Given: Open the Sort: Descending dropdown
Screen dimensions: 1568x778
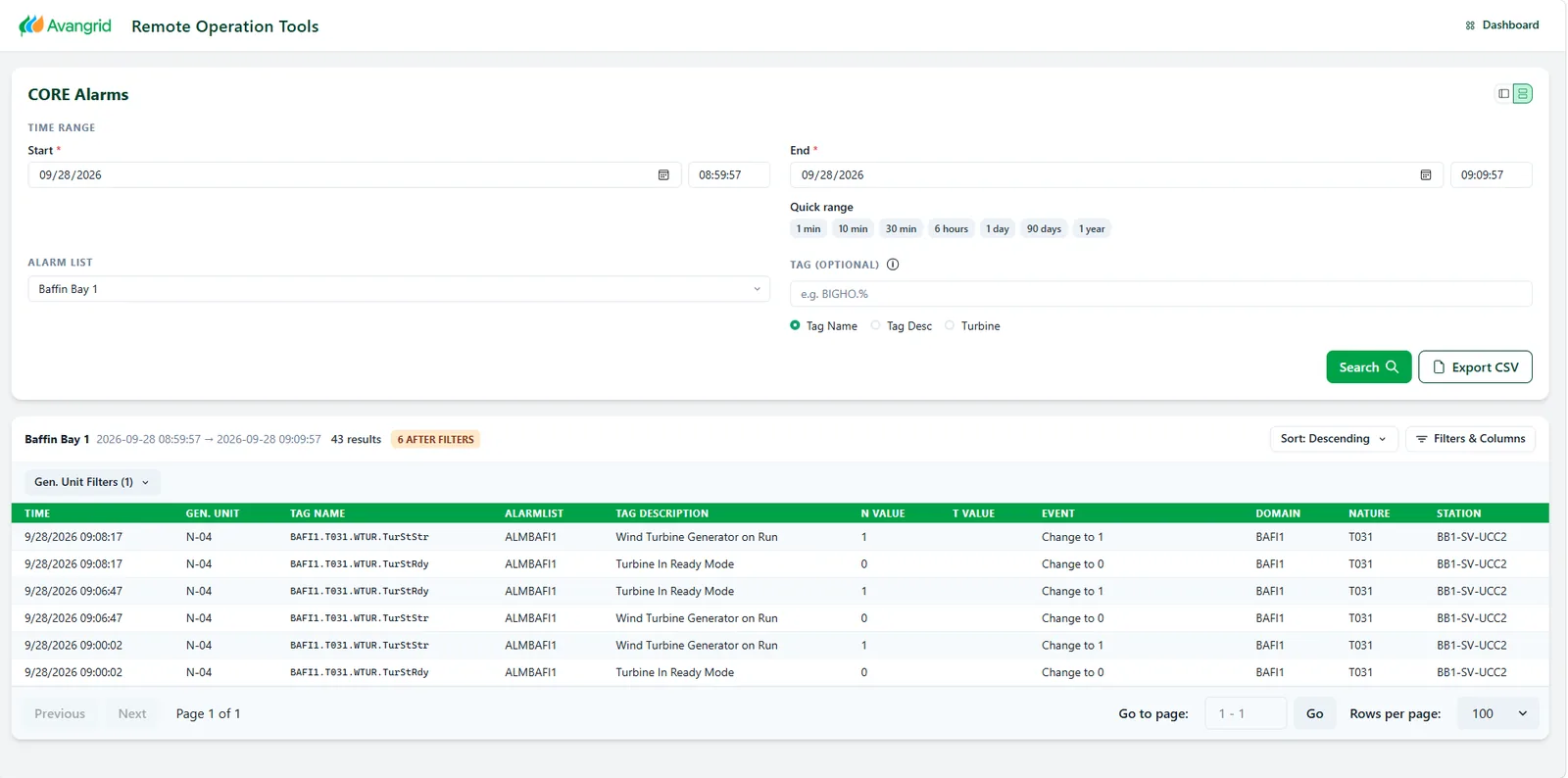Looking at the screenshot, I should coord(1333,439).
